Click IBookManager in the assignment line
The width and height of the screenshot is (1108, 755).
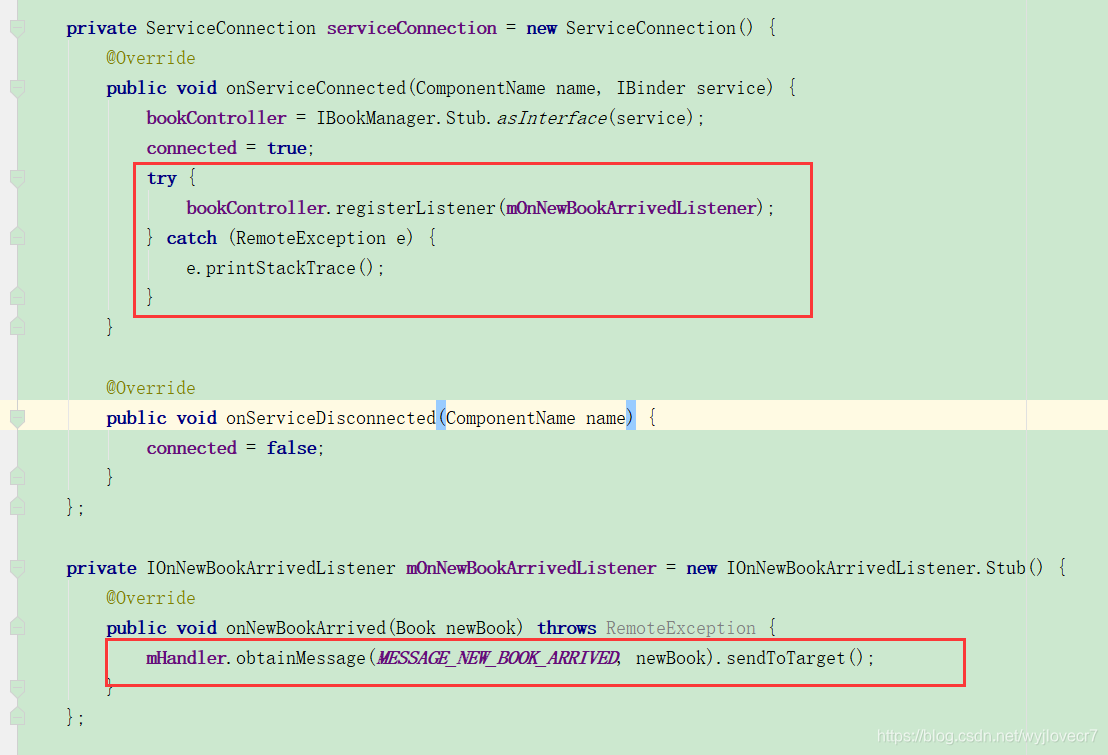pos(375,118)
